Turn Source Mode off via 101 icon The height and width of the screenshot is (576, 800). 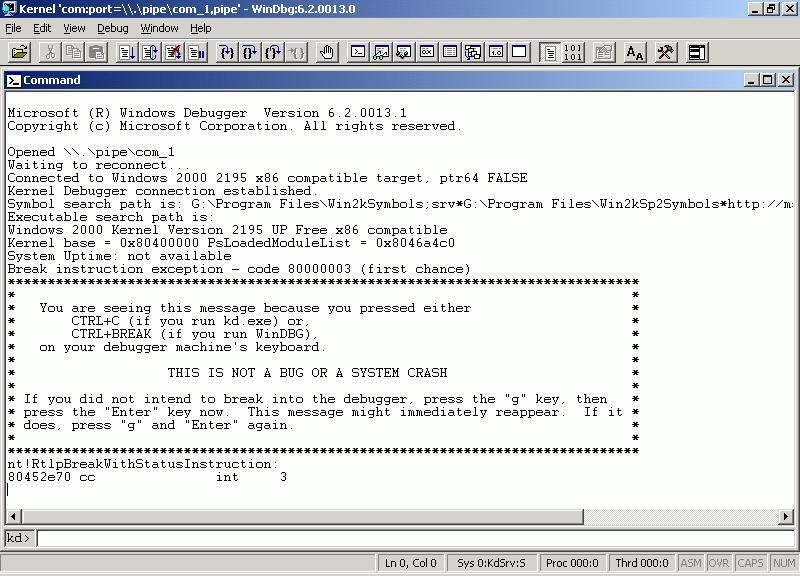click(x=572, y=52)
